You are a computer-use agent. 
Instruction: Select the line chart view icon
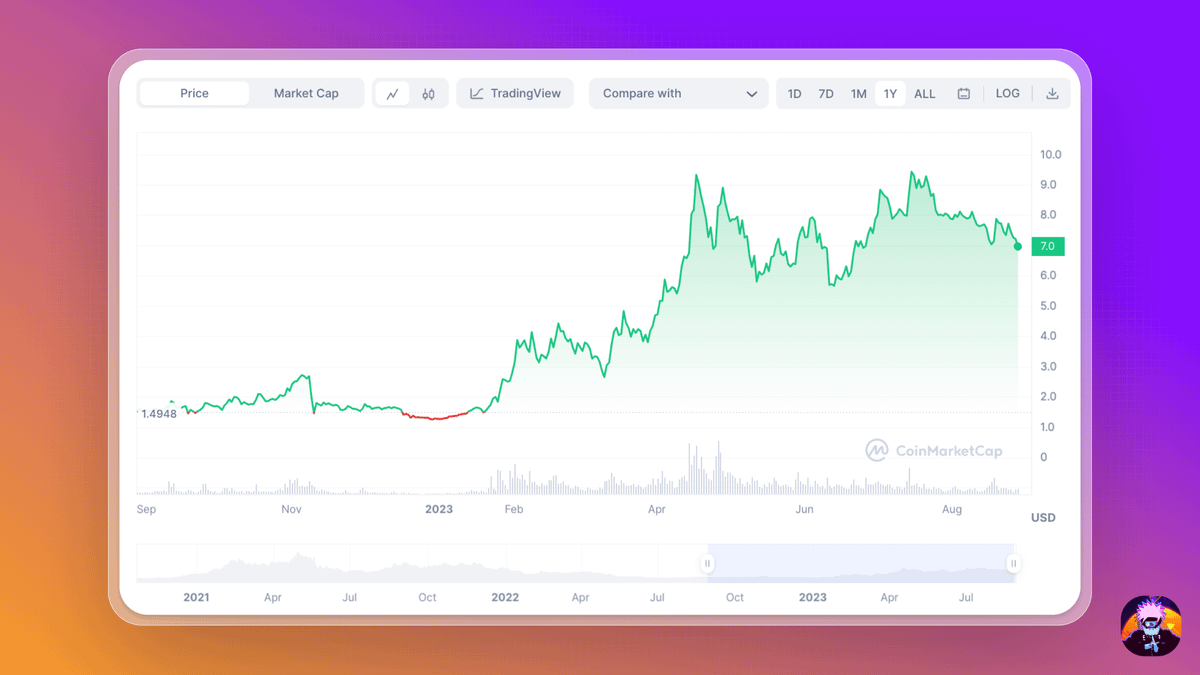click(392, 94)
